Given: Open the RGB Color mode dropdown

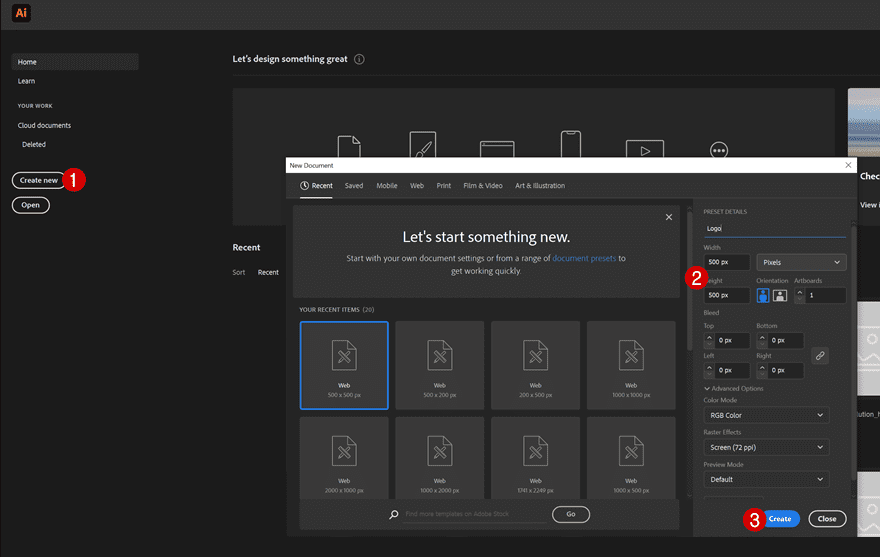Looking at the screenshot, I should tap(765, 415).
